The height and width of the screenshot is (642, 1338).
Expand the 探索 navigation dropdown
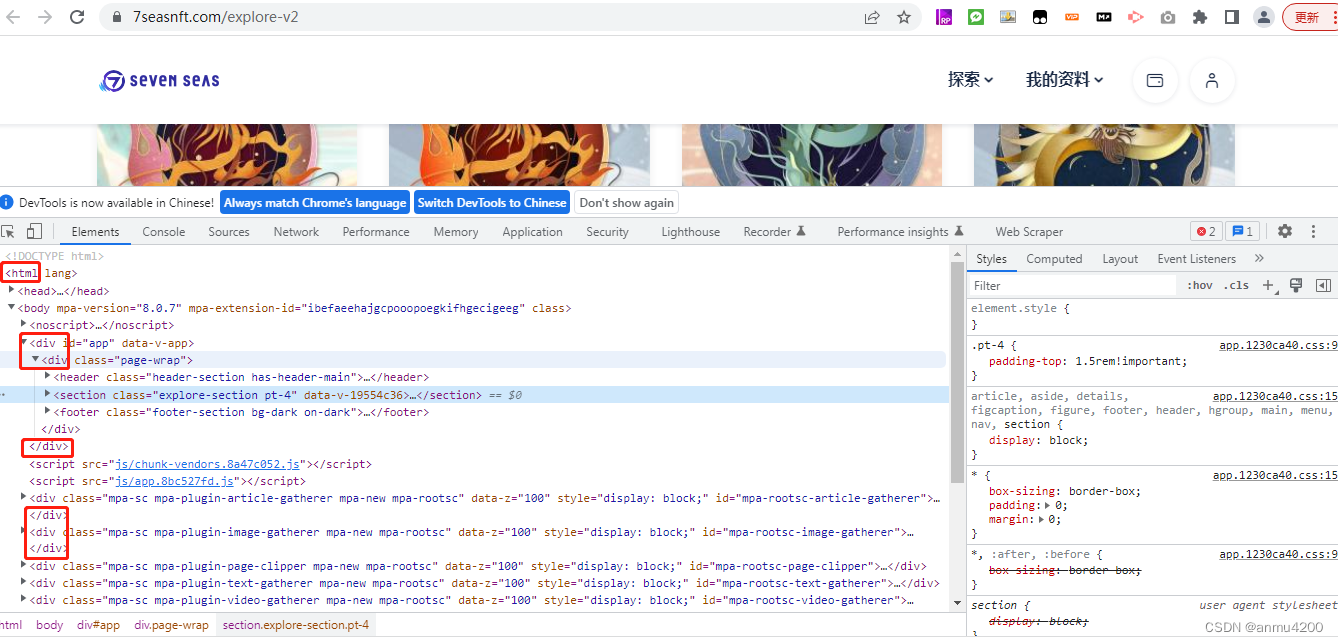970,80
